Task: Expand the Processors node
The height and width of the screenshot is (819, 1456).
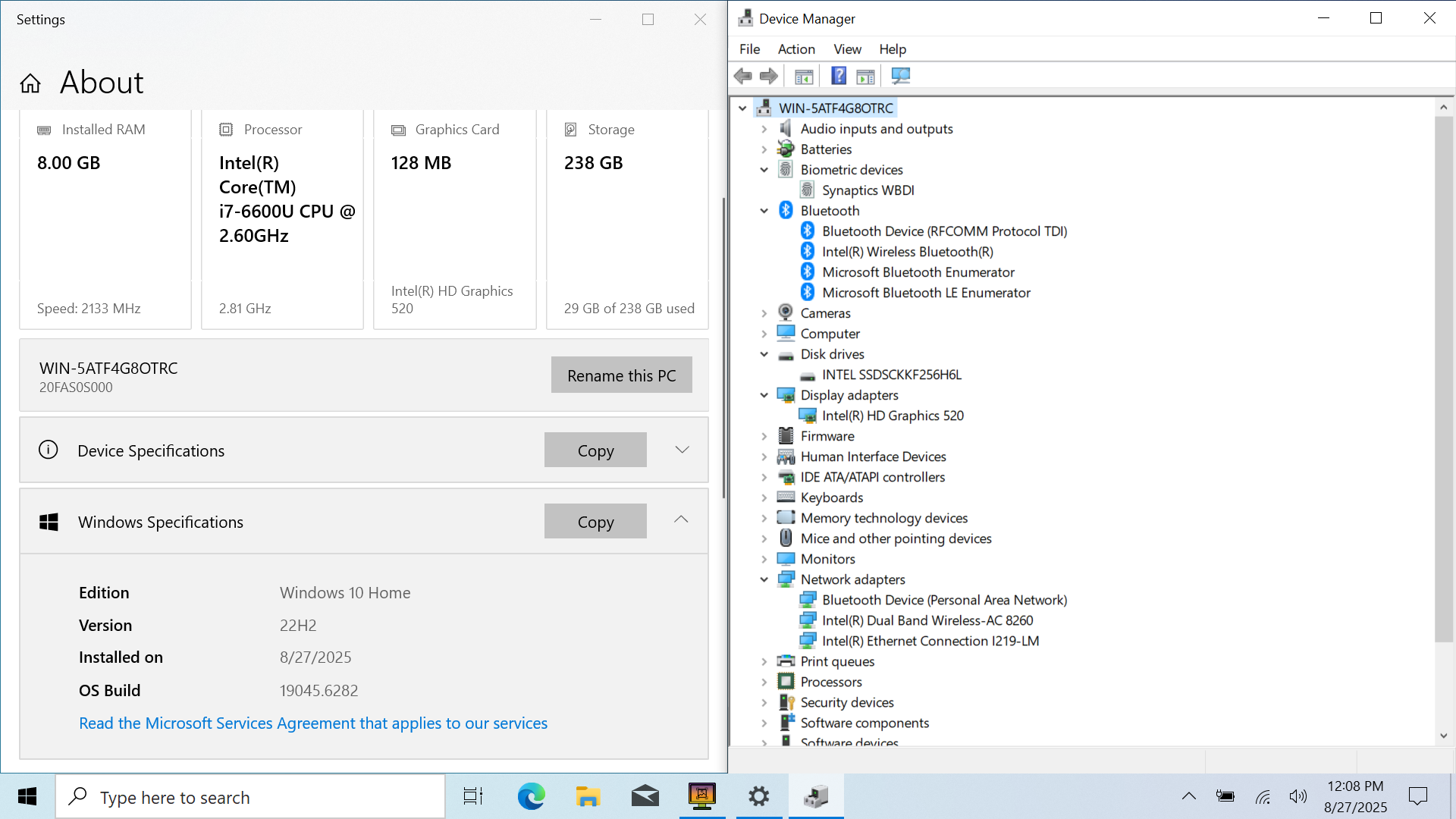Action: point(764,682)
